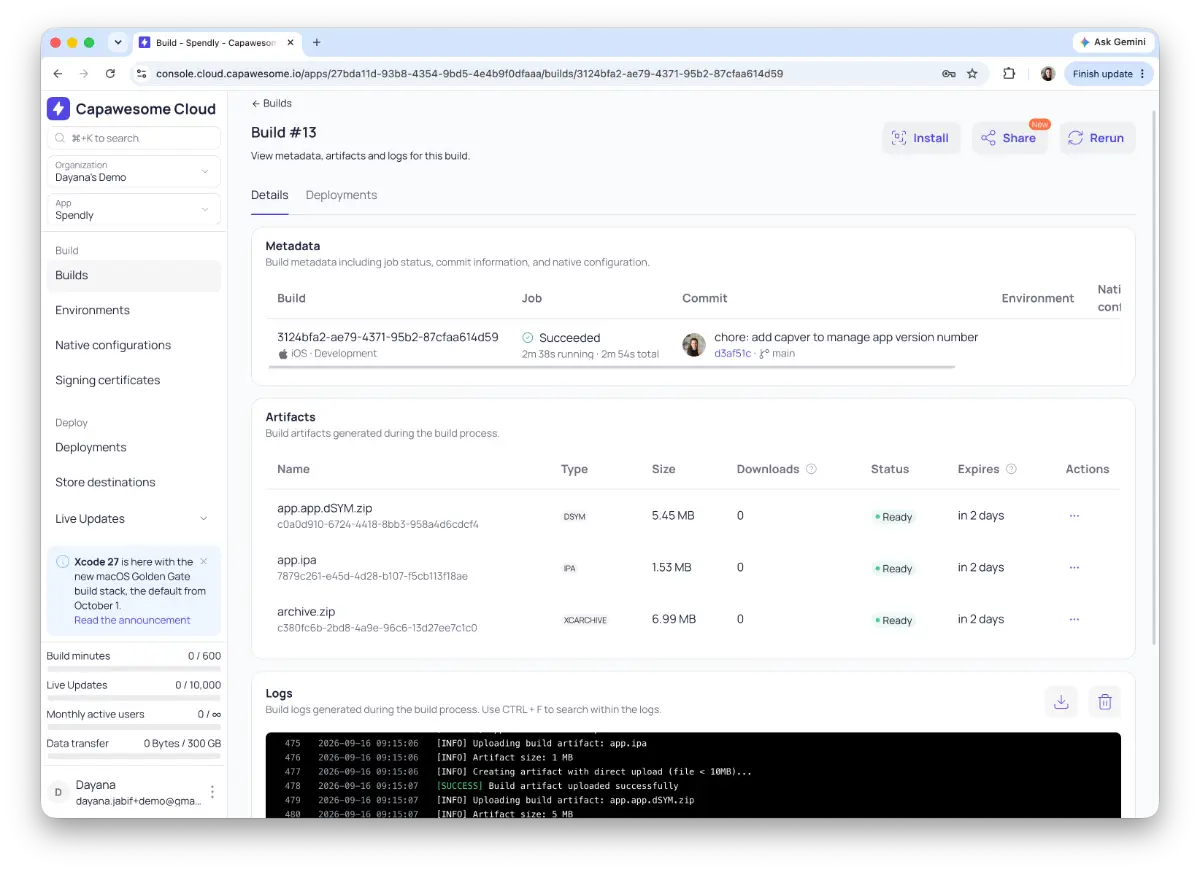Click the Downloads column info icon
The image size is (1200, 872).
click(811, 469)
